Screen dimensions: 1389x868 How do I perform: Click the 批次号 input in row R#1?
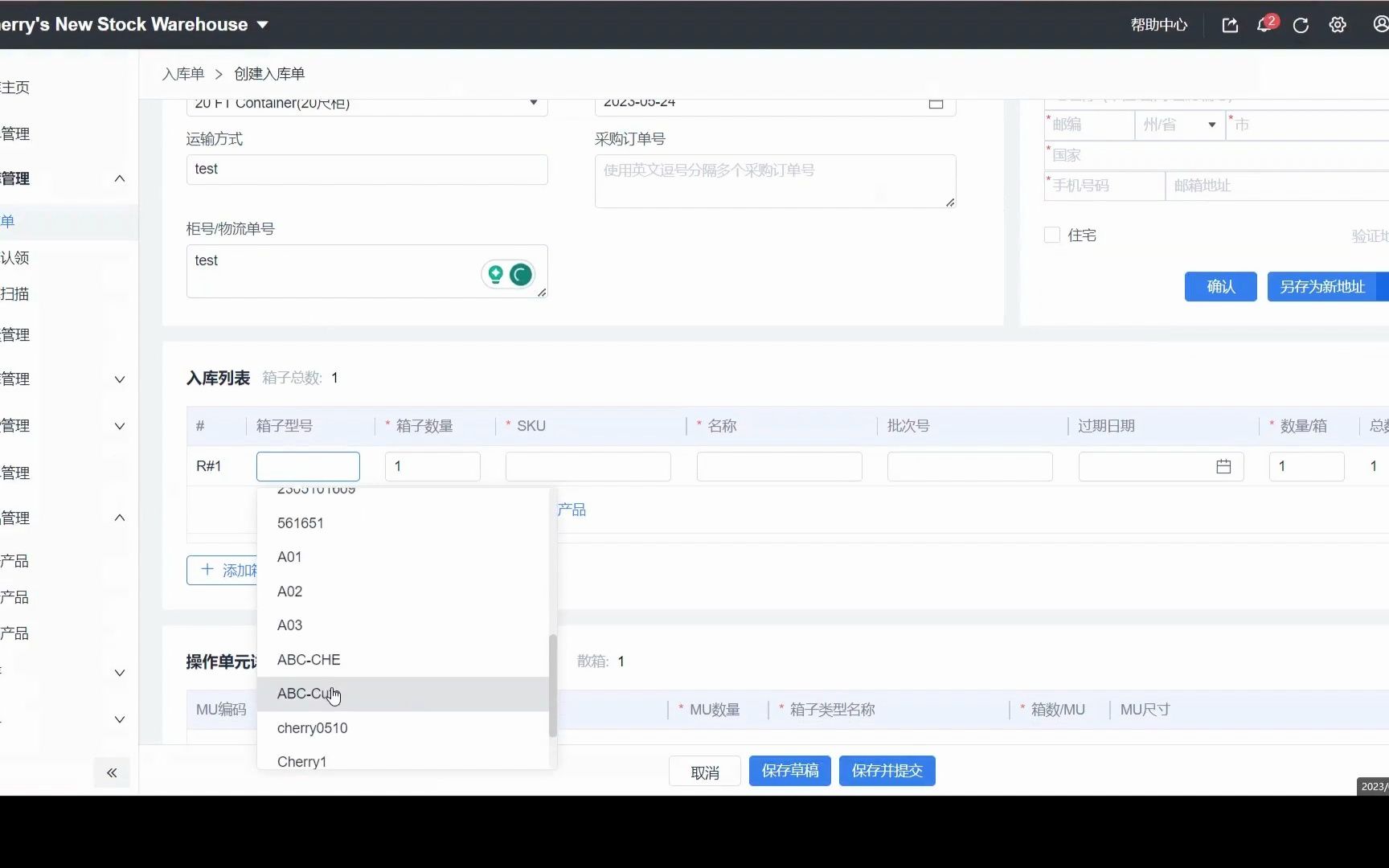(970, 466)
